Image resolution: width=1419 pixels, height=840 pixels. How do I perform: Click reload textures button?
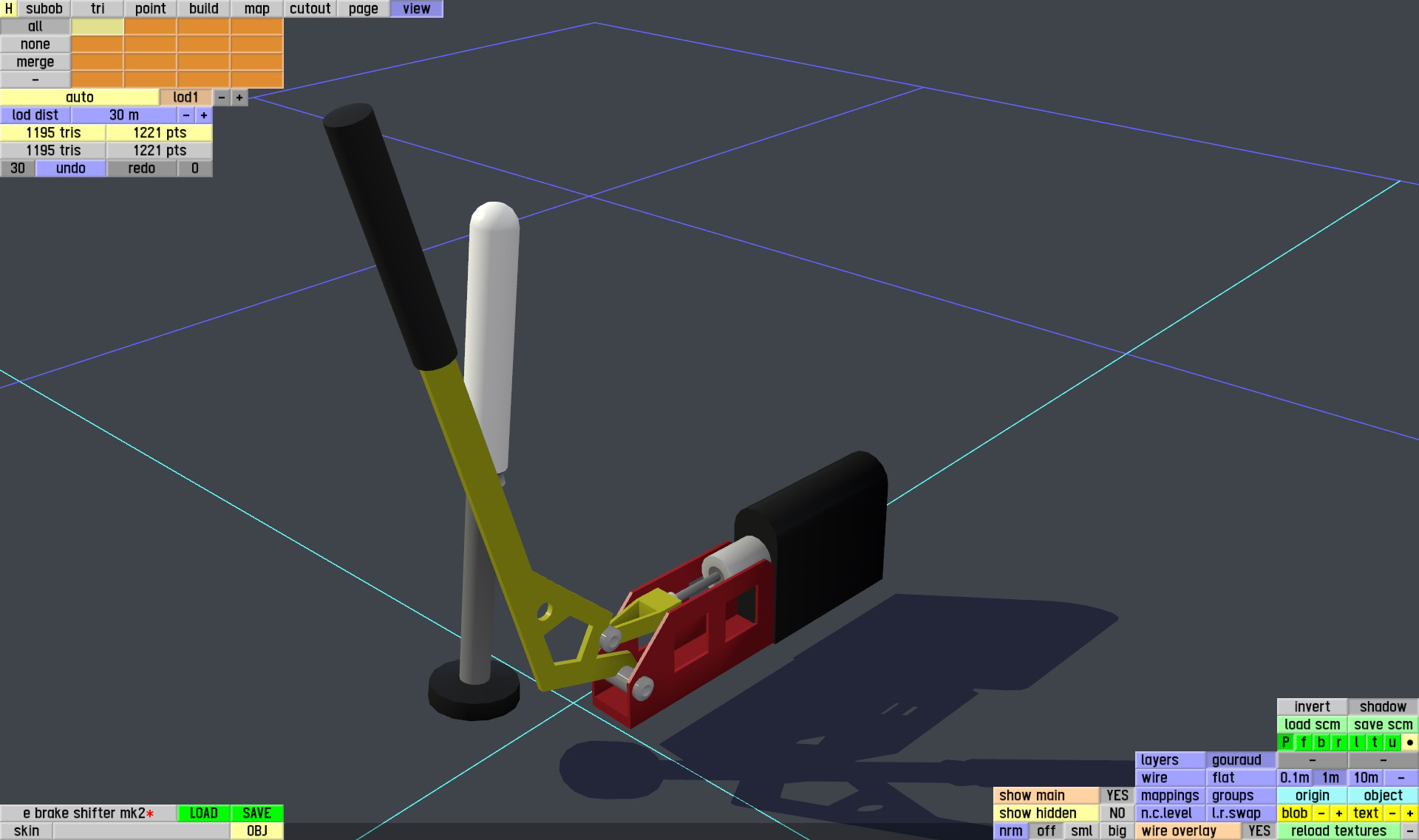pos(1338,831)
